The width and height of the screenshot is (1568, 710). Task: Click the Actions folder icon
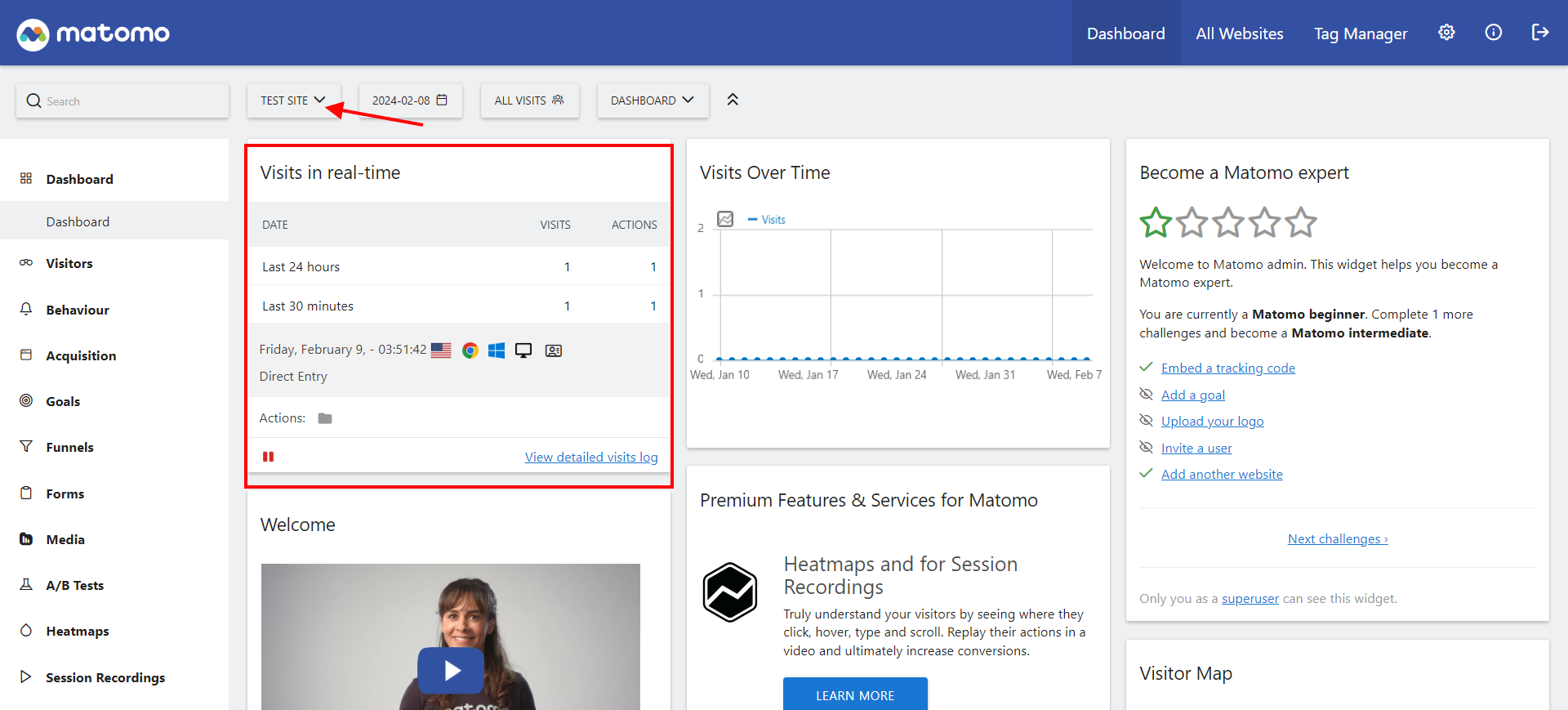(325, 418)
